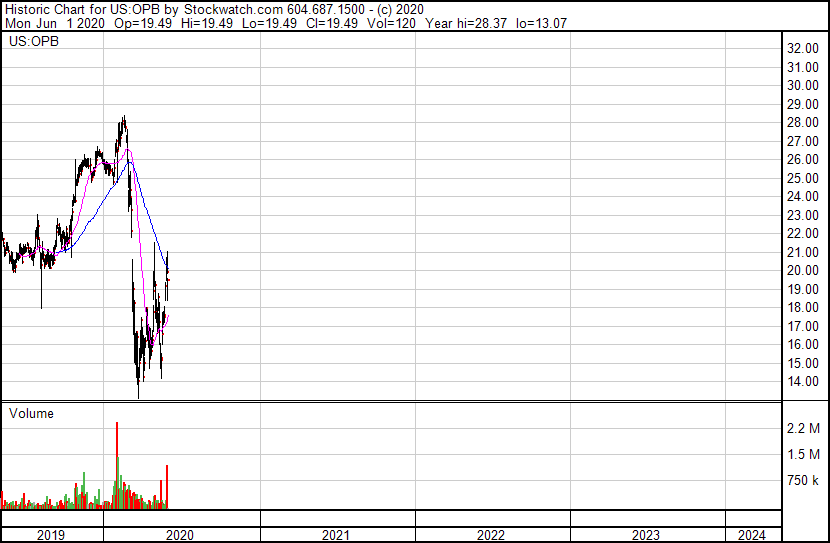Click the 2019 year label on timeline
This screenshot has width=830, height=543.
pos(51,535)
